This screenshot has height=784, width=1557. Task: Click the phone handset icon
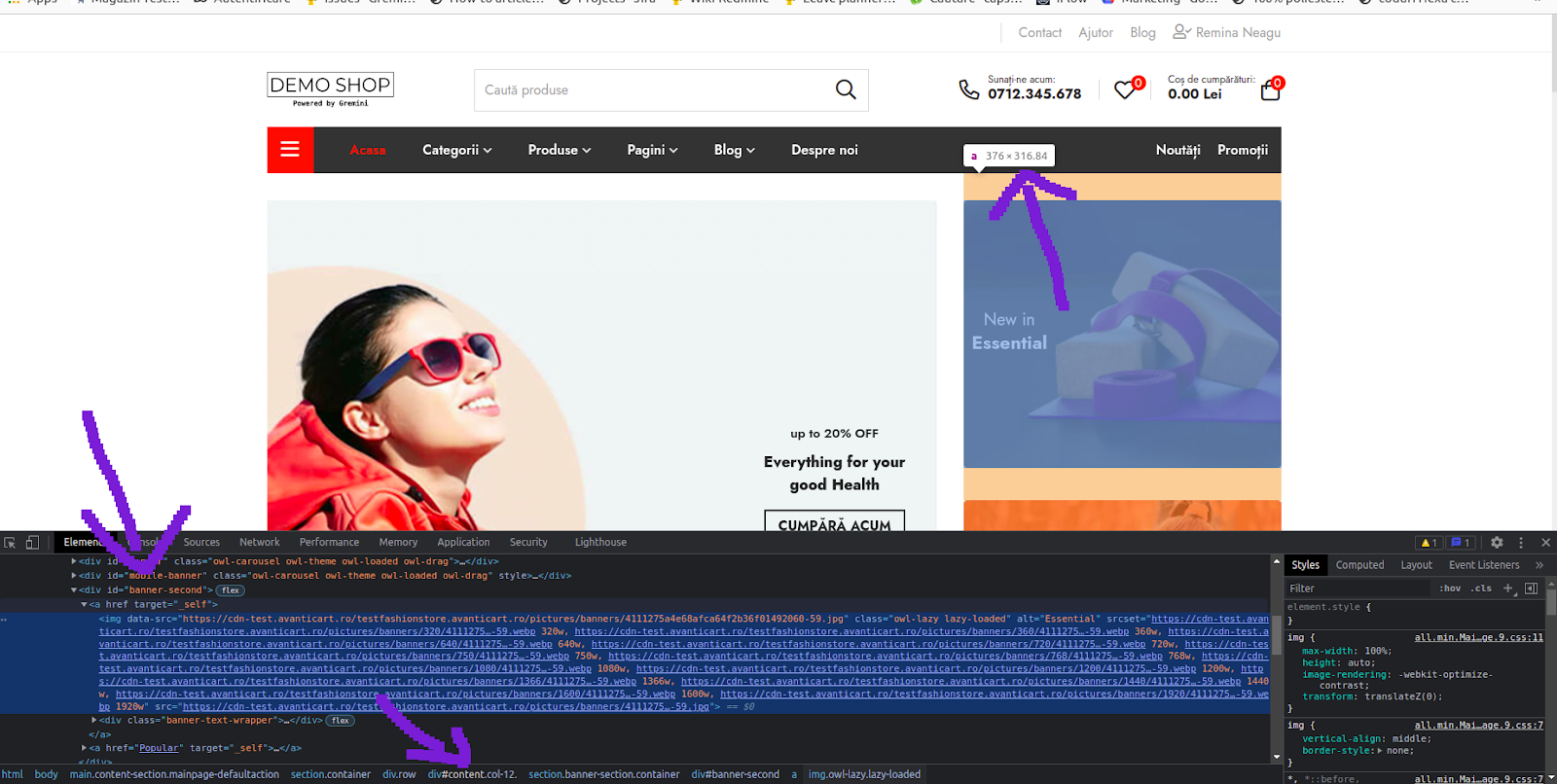(x=969, y=89)
